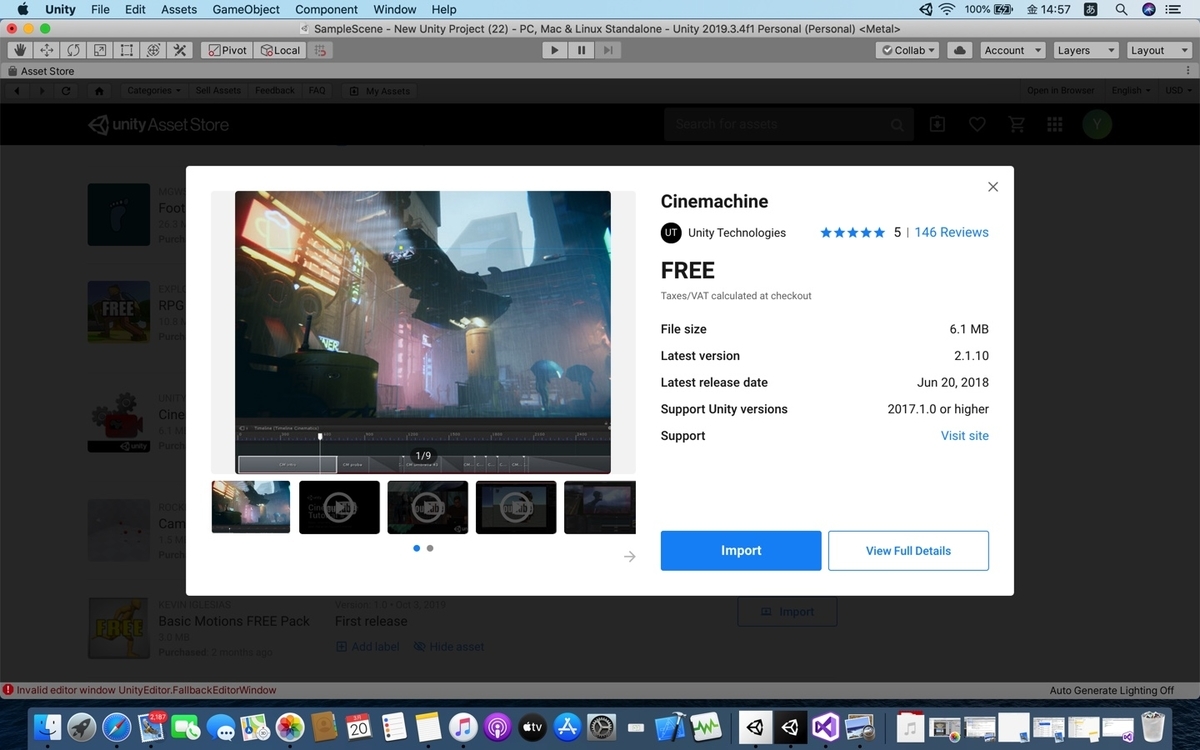Toggle Pivot/Center handle position

(x=226, y=50)
